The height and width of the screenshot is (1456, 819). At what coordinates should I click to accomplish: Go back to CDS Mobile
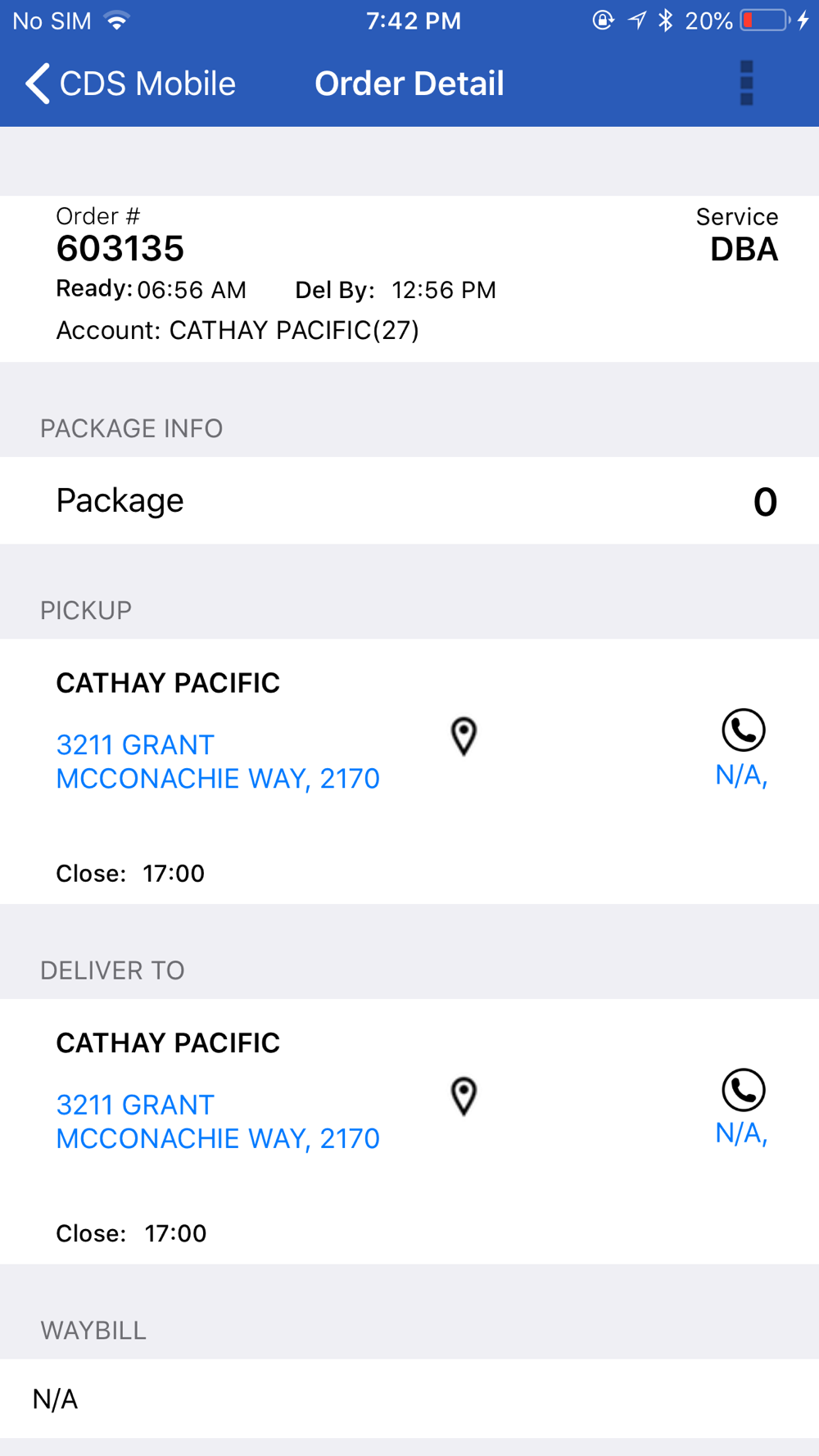[130, 84]
